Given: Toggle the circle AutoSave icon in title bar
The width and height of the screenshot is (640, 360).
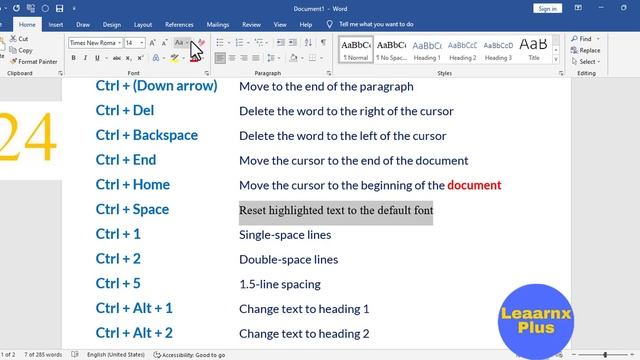Looking at the screenshot, I should 45,8.
